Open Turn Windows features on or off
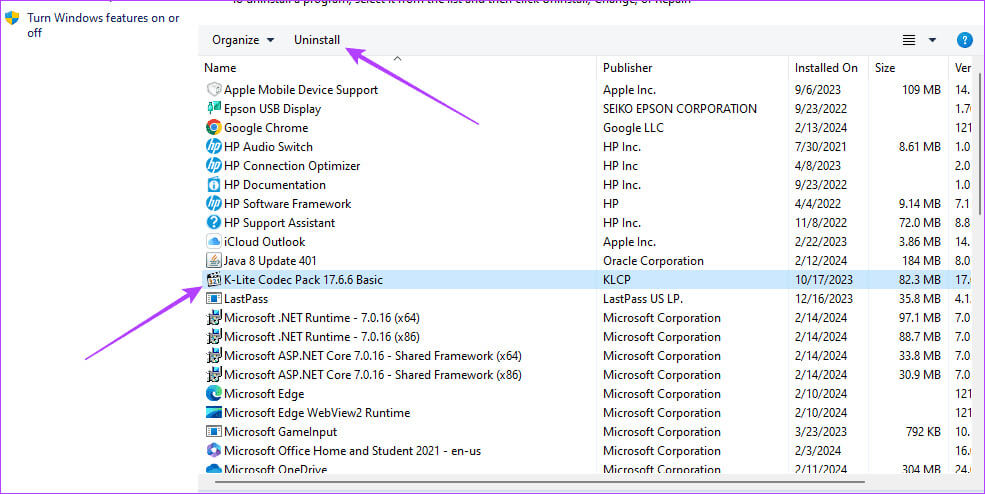 tap(103, 25)
